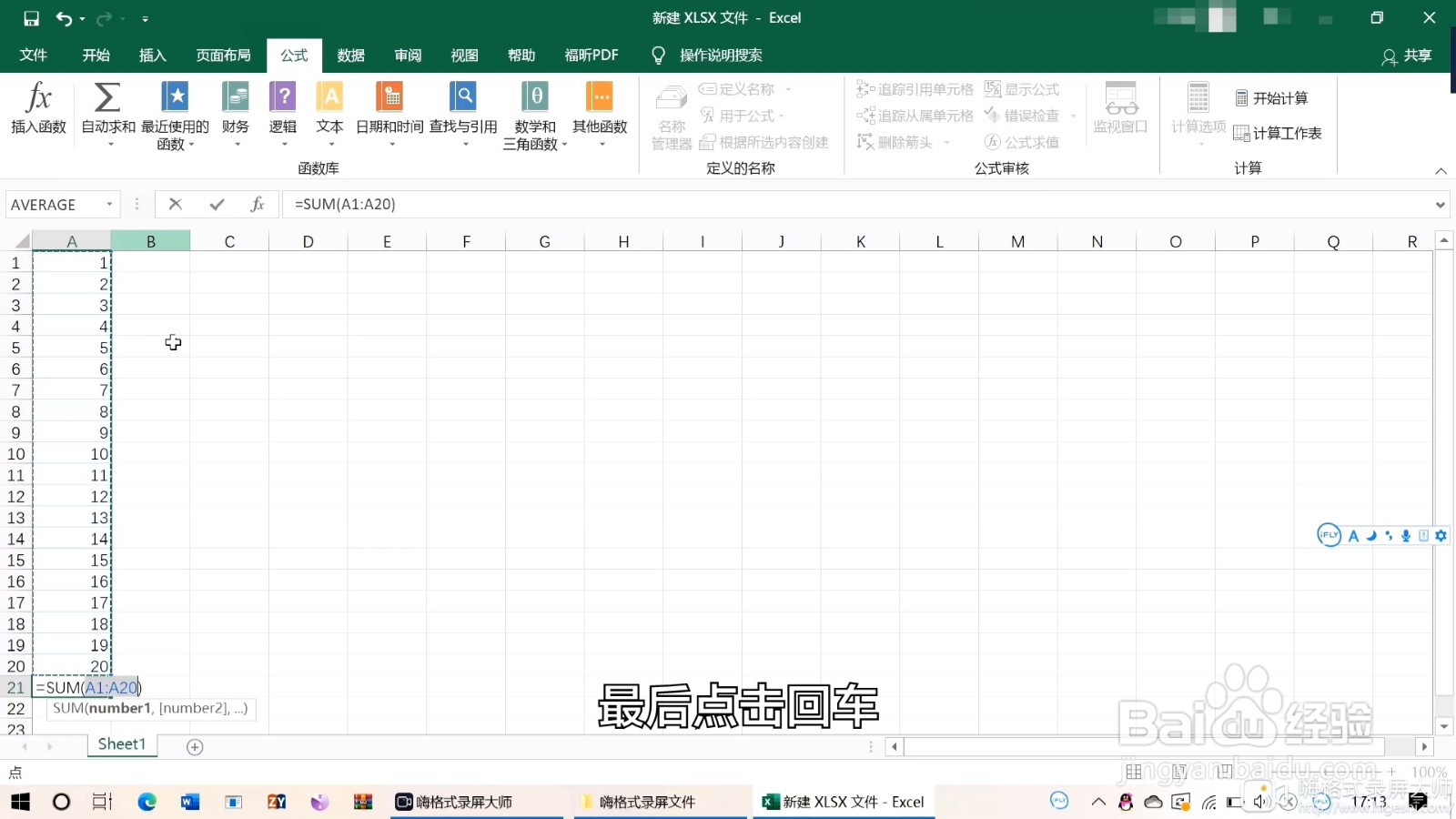Adjust the volume icon in the system tray

click(1260, 802)
